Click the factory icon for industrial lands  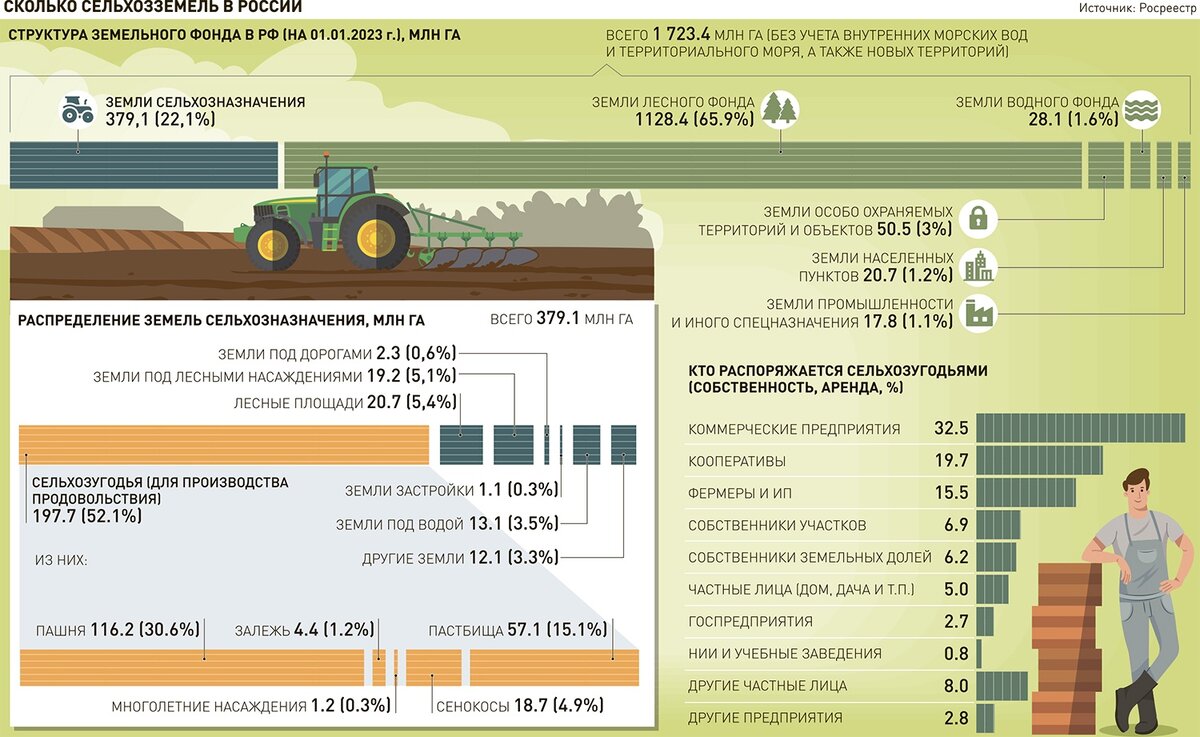click(x=977, y=312)
